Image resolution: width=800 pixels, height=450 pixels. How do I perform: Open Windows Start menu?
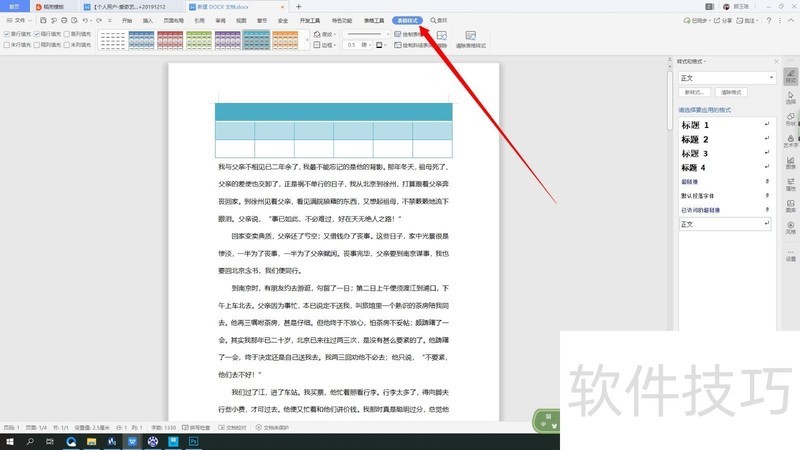(9, 441)
